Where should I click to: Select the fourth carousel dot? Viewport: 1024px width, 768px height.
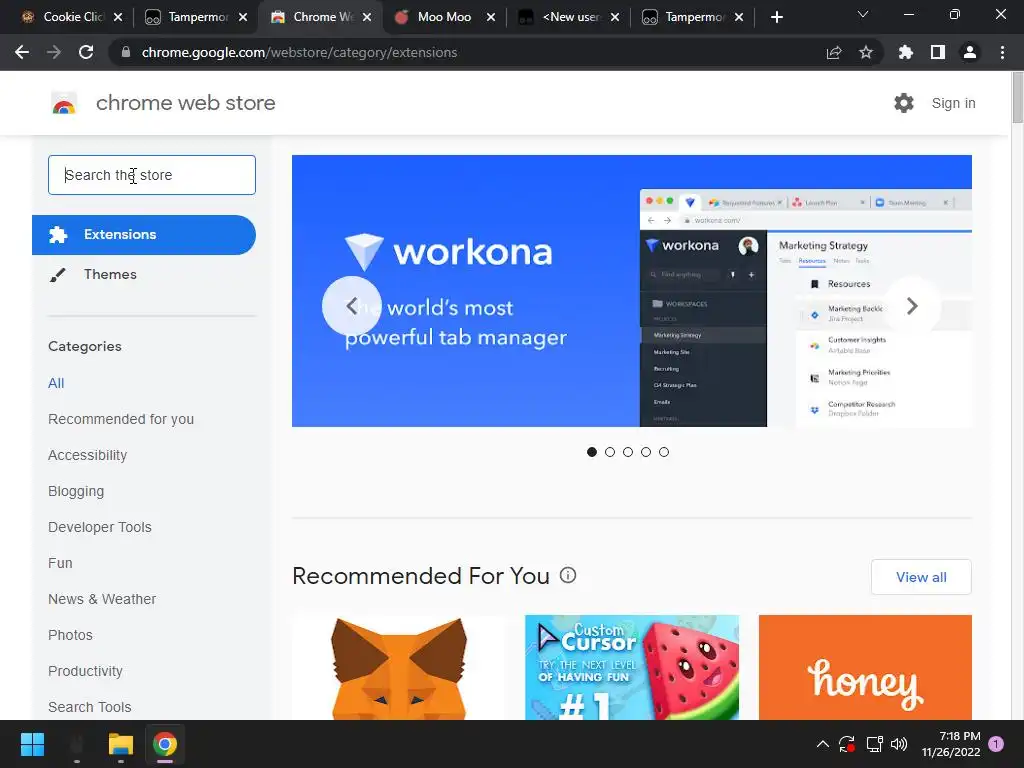click(646, 452)
